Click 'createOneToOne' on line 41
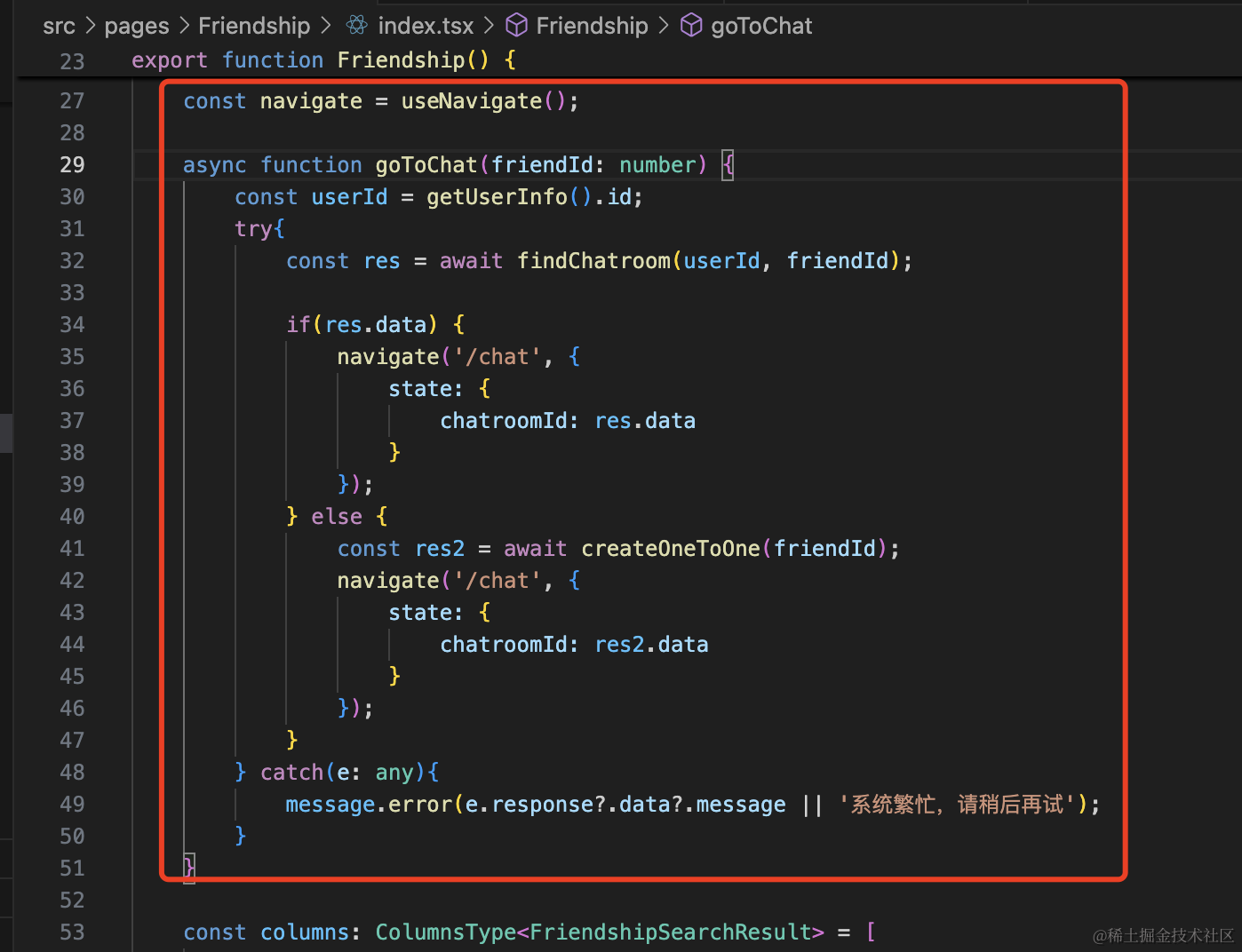Image resolution: width=1242 pixels, height=952 pixels. pyautogui.click(x=671, y=549)
